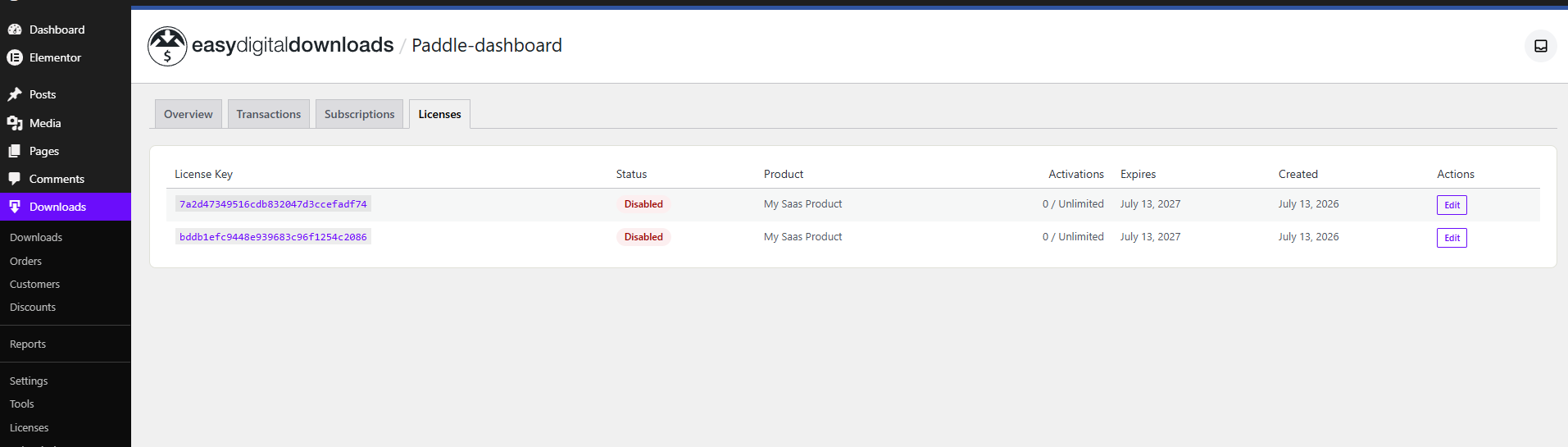1568x447 pixels.
Task: Go to the Licenses submenu link
Action: (x=29, y=427)
